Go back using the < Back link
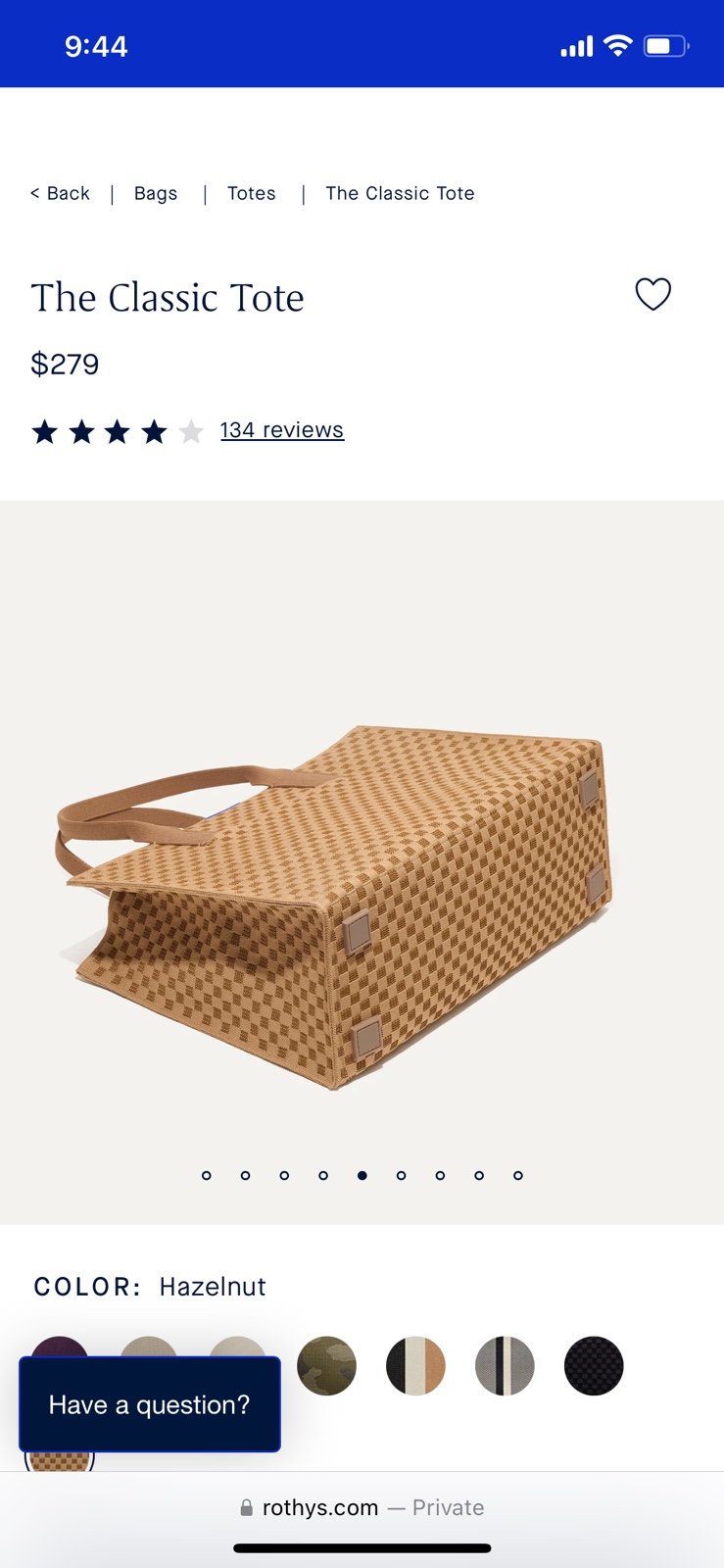724x1568 pixels. tap(60, 193)
